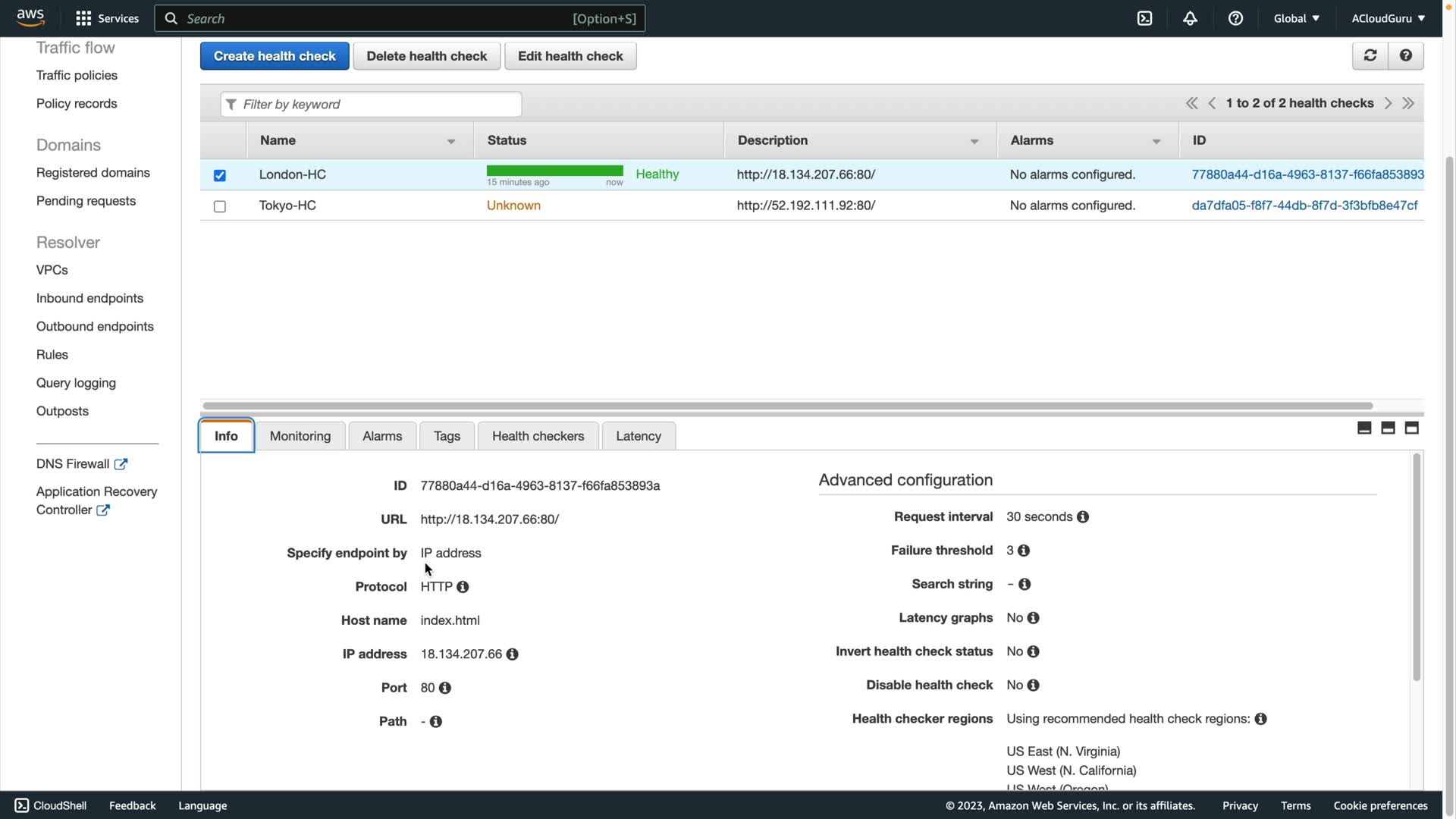Expand the Global region dropdown
Screen dimensions: 1456x819
pos(1296,18)
